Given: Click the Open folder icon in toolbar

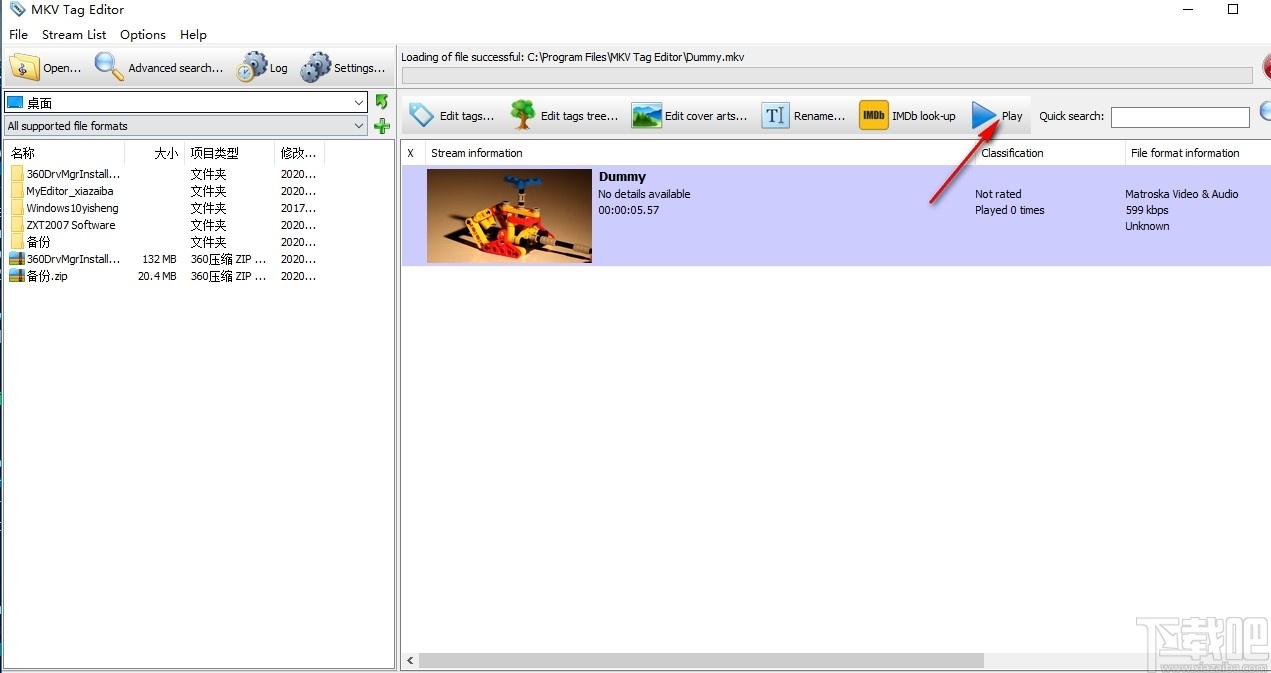Looking at the screenshot, I should pos(24,67).
